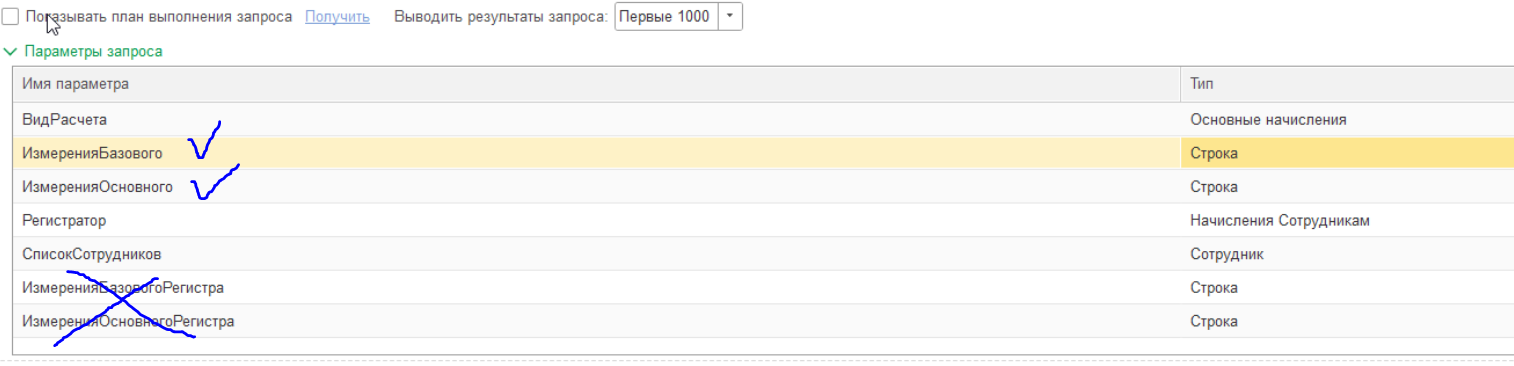Click the Сотрудник type cell
Viewport: 1514px width, 366px height.
coord(1347,254)
